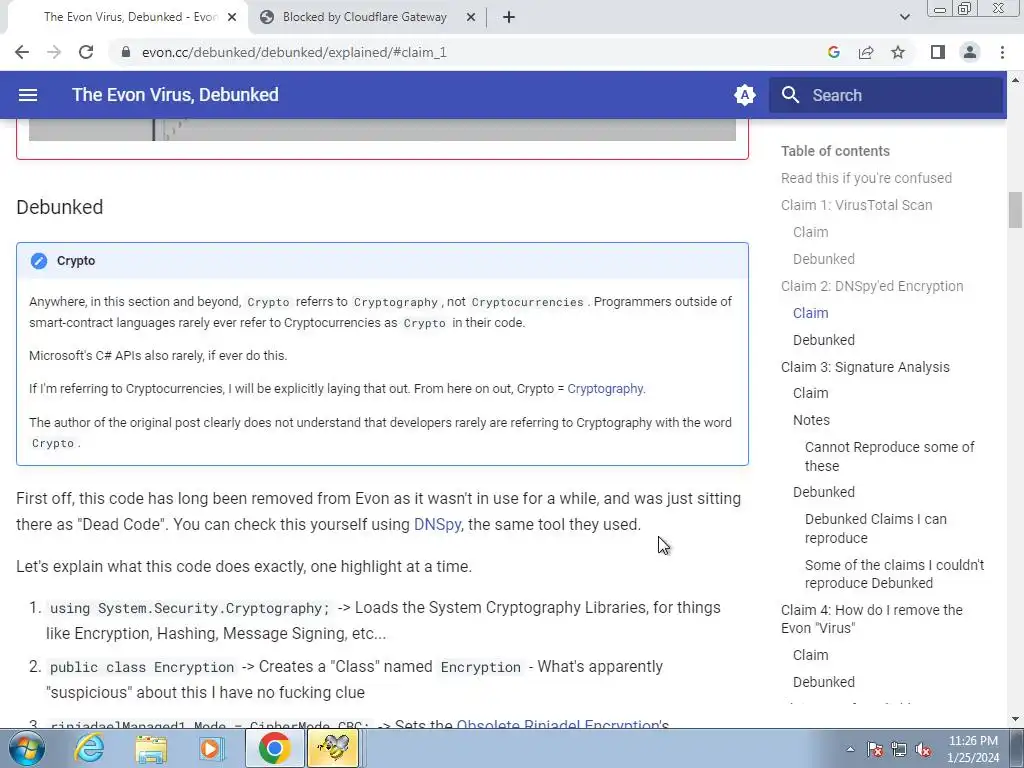Click the muted volume tray icon
The height and width of the screenshot is (768, 1024).
tap(923, 750)
